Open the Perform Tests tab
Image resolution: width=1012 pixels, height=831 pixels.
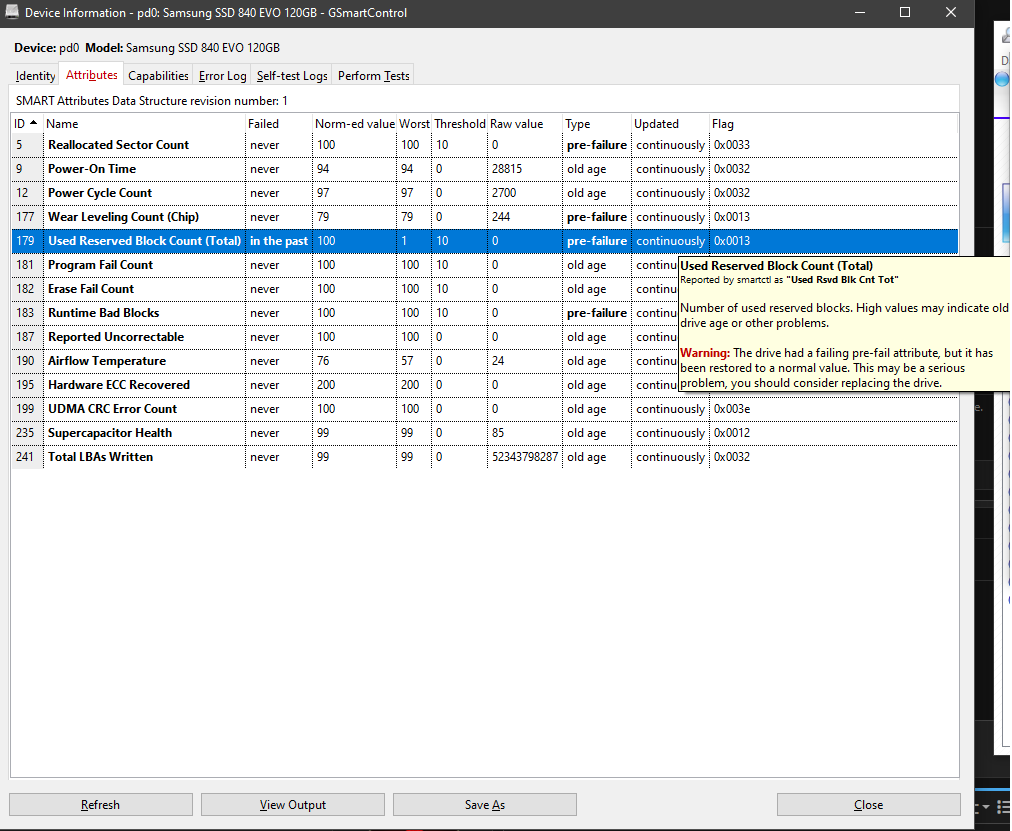pos(374,75)
